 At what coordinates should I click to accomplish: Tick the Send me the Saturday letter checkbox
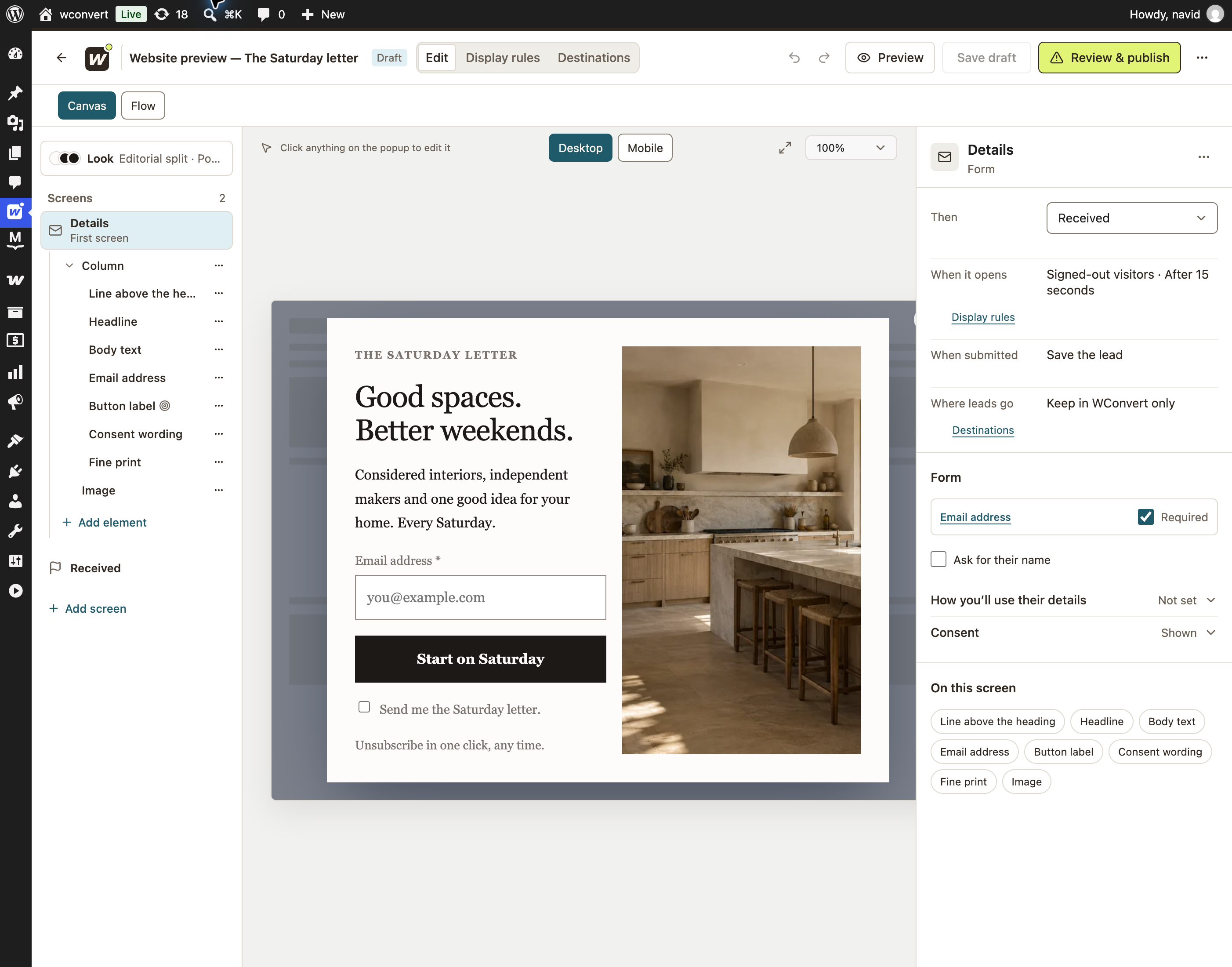364,707
